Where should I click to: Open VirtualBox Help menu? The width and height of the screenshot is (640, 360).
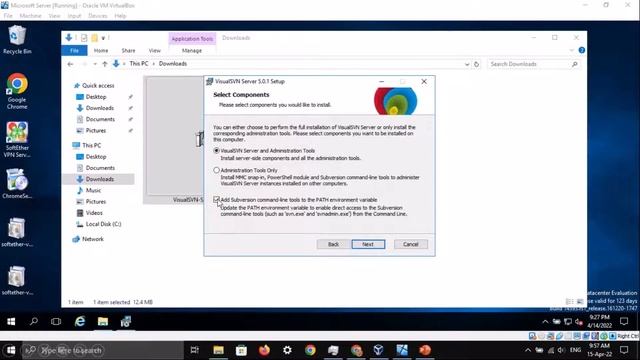[120, 16]
